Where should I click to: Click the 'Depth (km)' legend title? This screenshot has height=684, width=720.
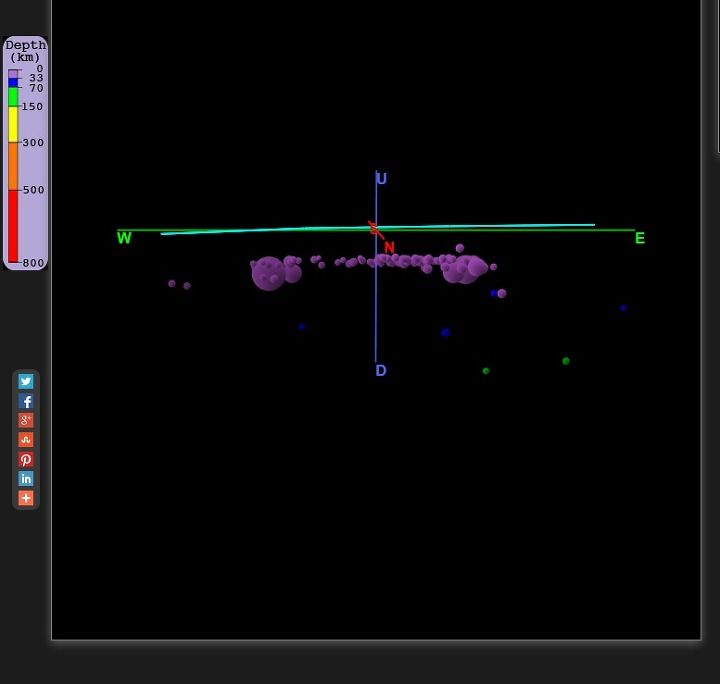25,51
